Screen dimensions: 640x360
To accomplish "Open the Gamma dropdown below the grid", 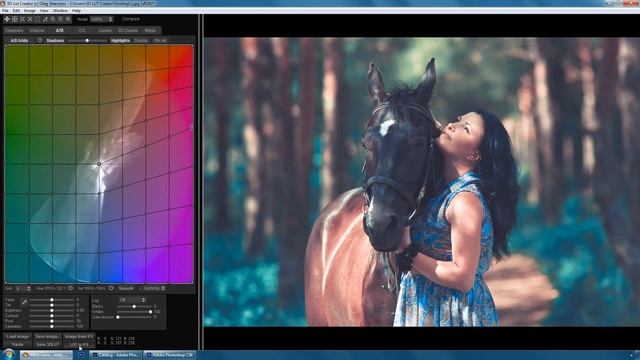I will 153,288.
